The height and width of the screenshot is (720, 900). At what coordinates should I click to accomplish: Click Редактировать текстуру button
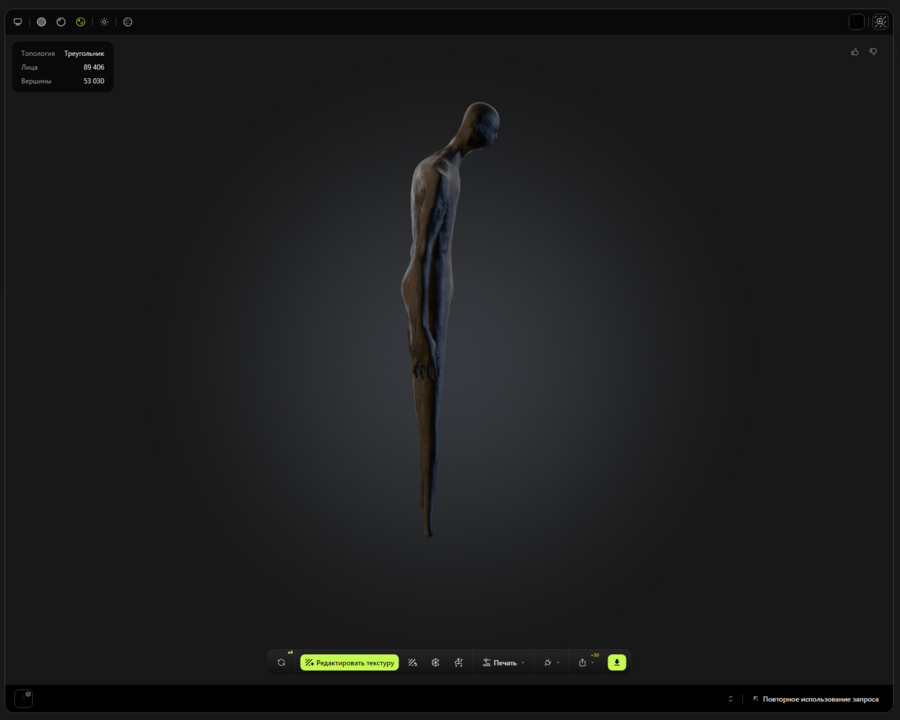click(x=350, y=663)
